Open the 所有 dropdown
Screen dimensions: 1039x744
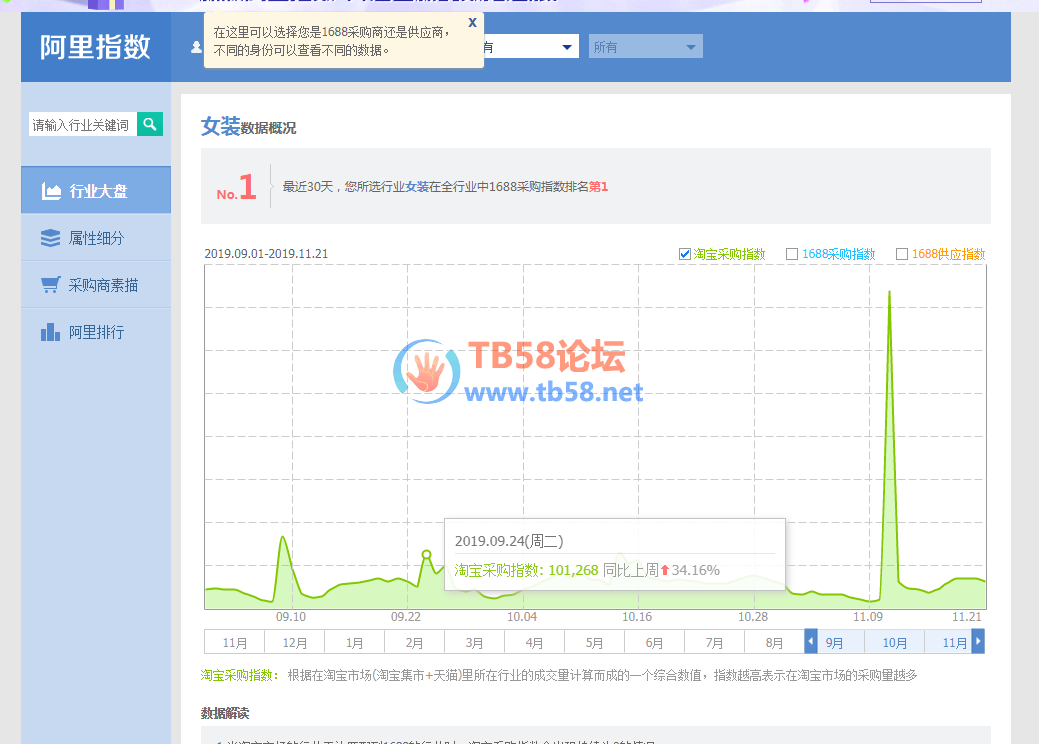(x=645, y=46)
